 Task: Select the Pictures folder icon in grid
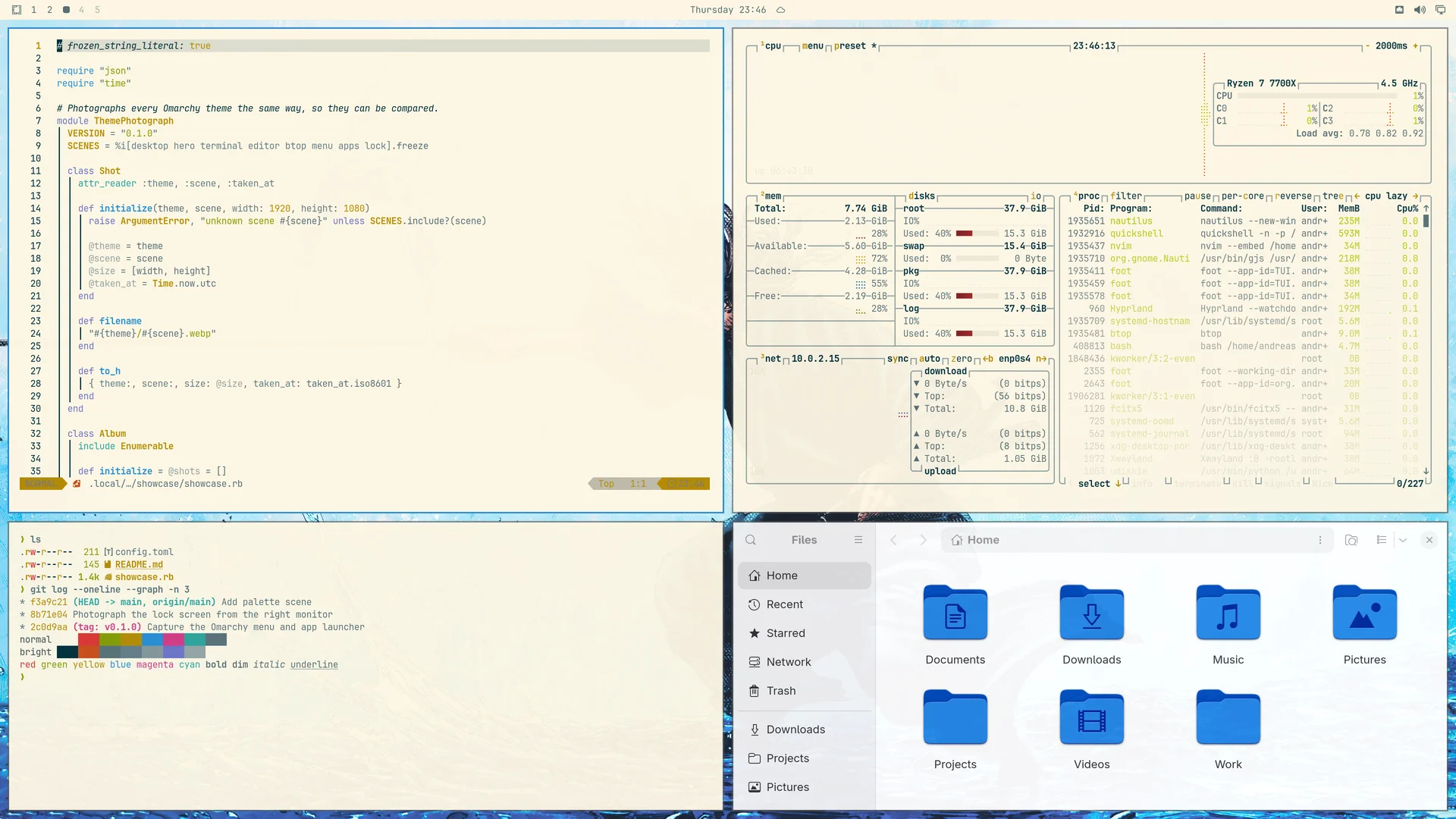pos(1365,613)
